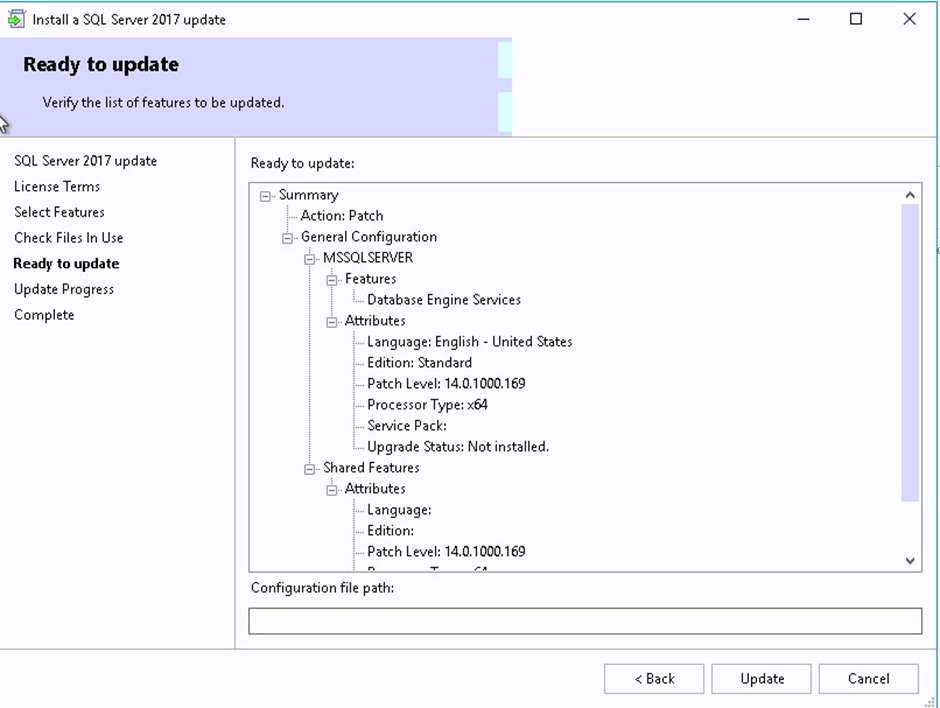
Task: Click the summary tree scrollbar thumb
Action: (910, 353)
